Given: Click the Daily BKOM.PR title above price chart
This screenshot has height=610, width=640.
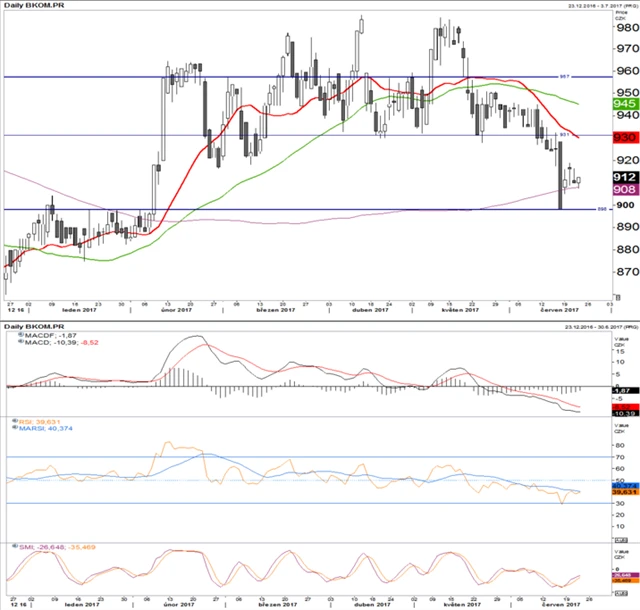Looking at the screenshot, I should coord(31,7).
